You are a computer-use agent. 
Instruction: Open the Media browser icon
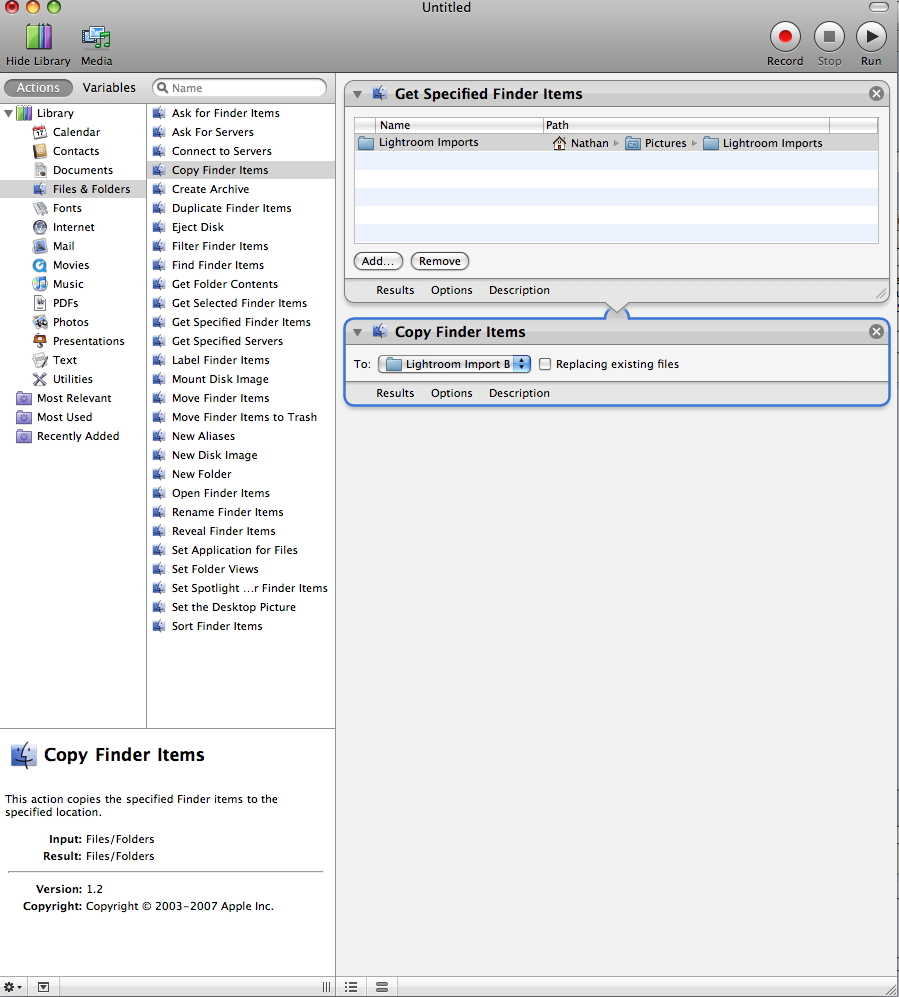tap(96, 37)
